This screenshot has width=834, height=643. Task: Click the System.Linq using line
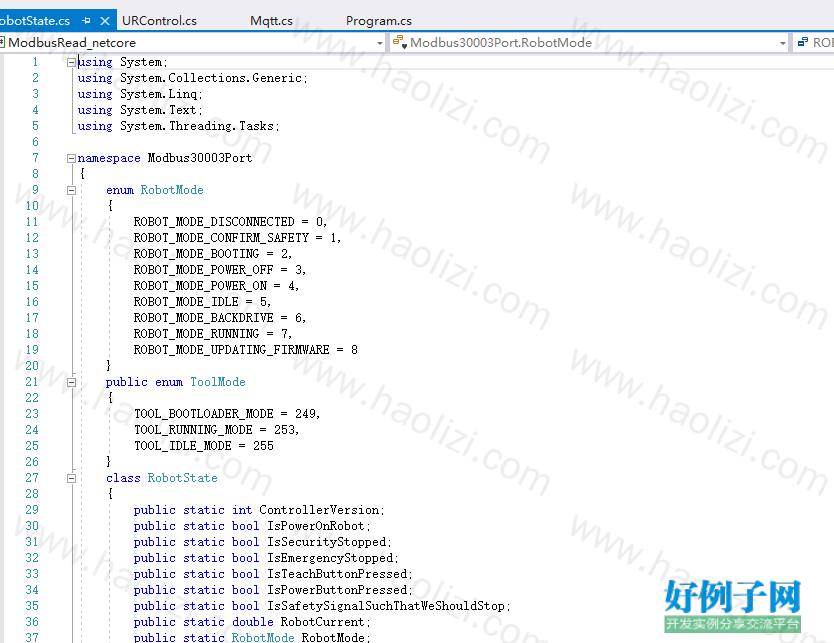coord(140,94)
